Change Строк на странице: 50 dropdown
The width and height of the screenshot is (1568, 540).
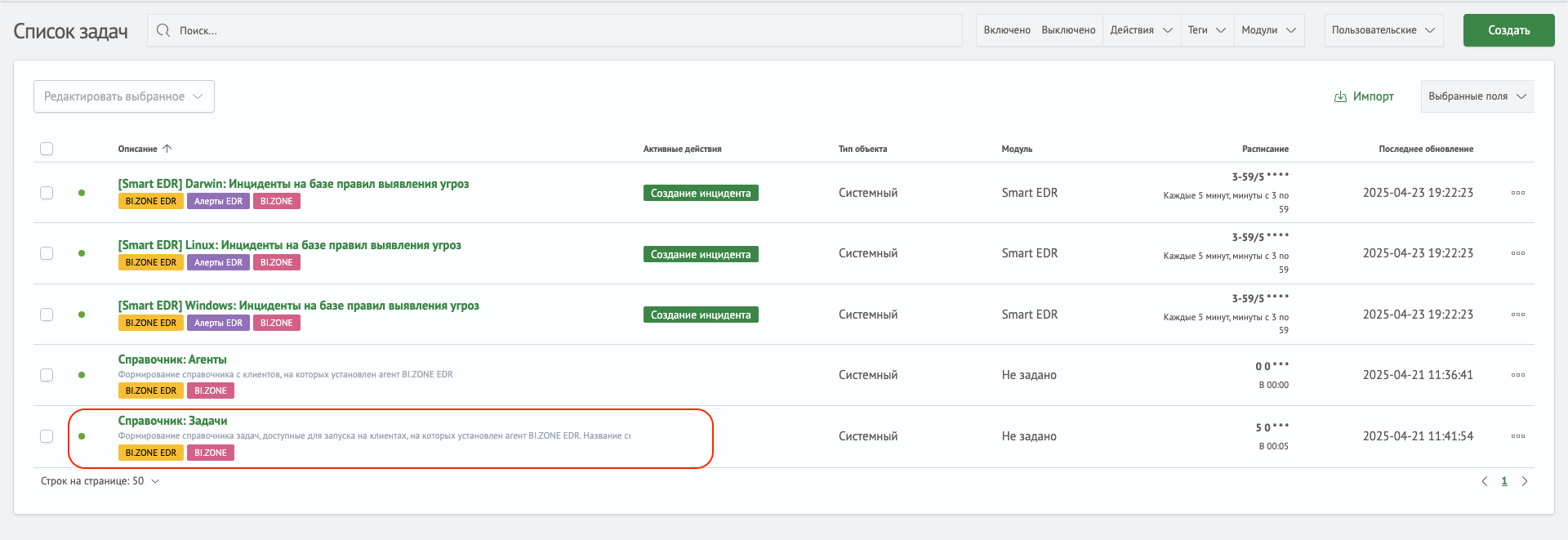coord(100,481)
